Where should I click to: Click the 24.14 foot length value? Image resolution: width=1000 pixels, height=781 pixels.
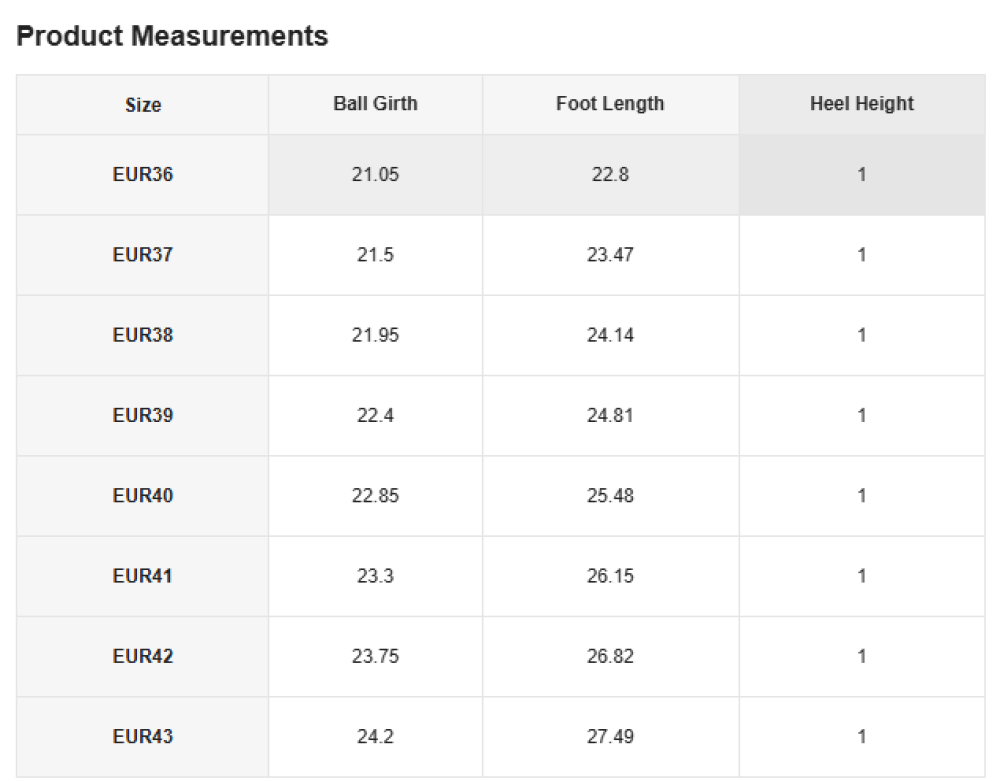point(610,335)
